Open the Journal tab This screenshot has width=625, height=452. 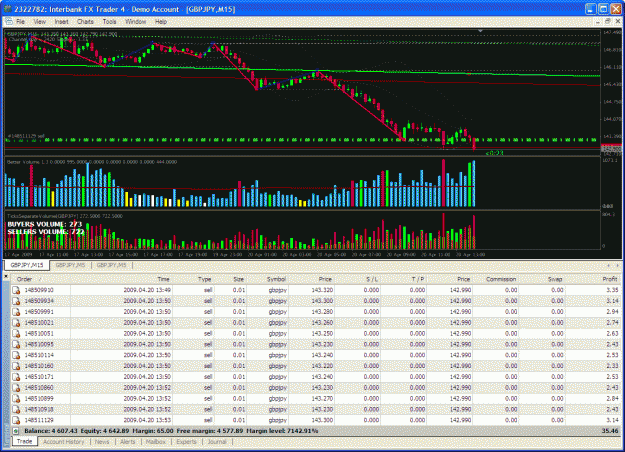coord(217,442)
